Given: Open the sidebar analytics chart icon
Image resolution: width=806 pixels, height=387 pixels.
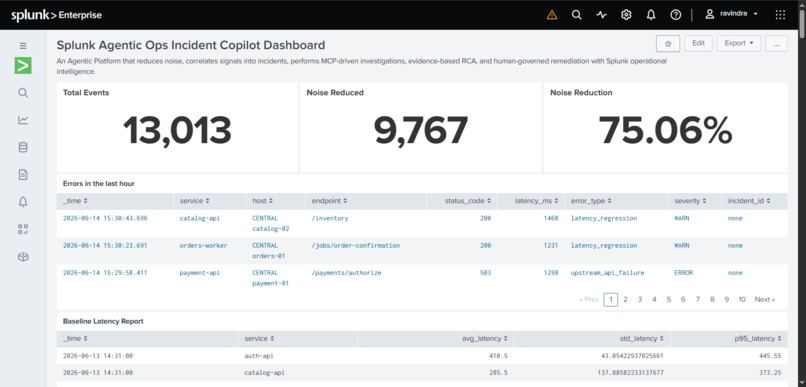Looking at the screenshot, I should click(x=23, y=120).
